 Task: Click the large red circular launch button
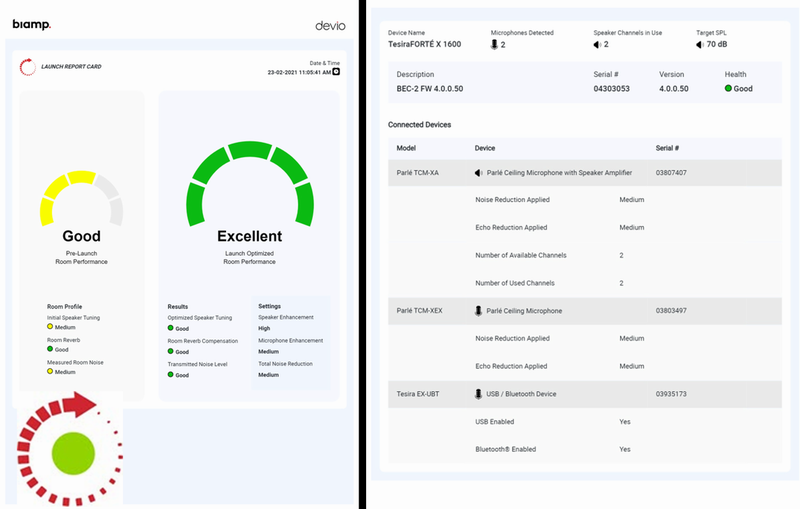coord(70,449)
